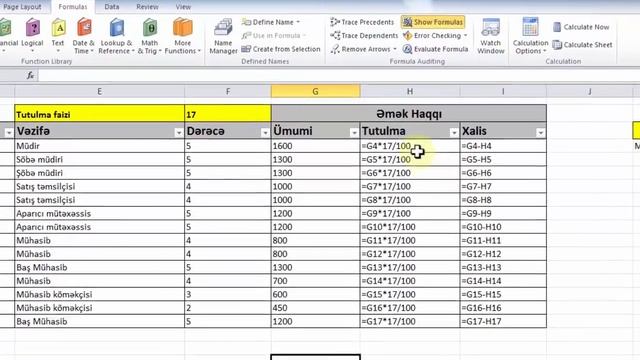
Task: Open the More Functions library
Action: 182,36
